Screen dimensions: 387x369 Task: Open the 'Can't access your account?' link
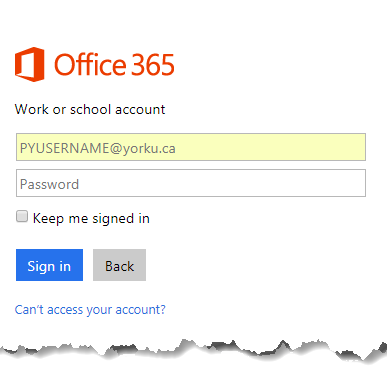point(90,310)
